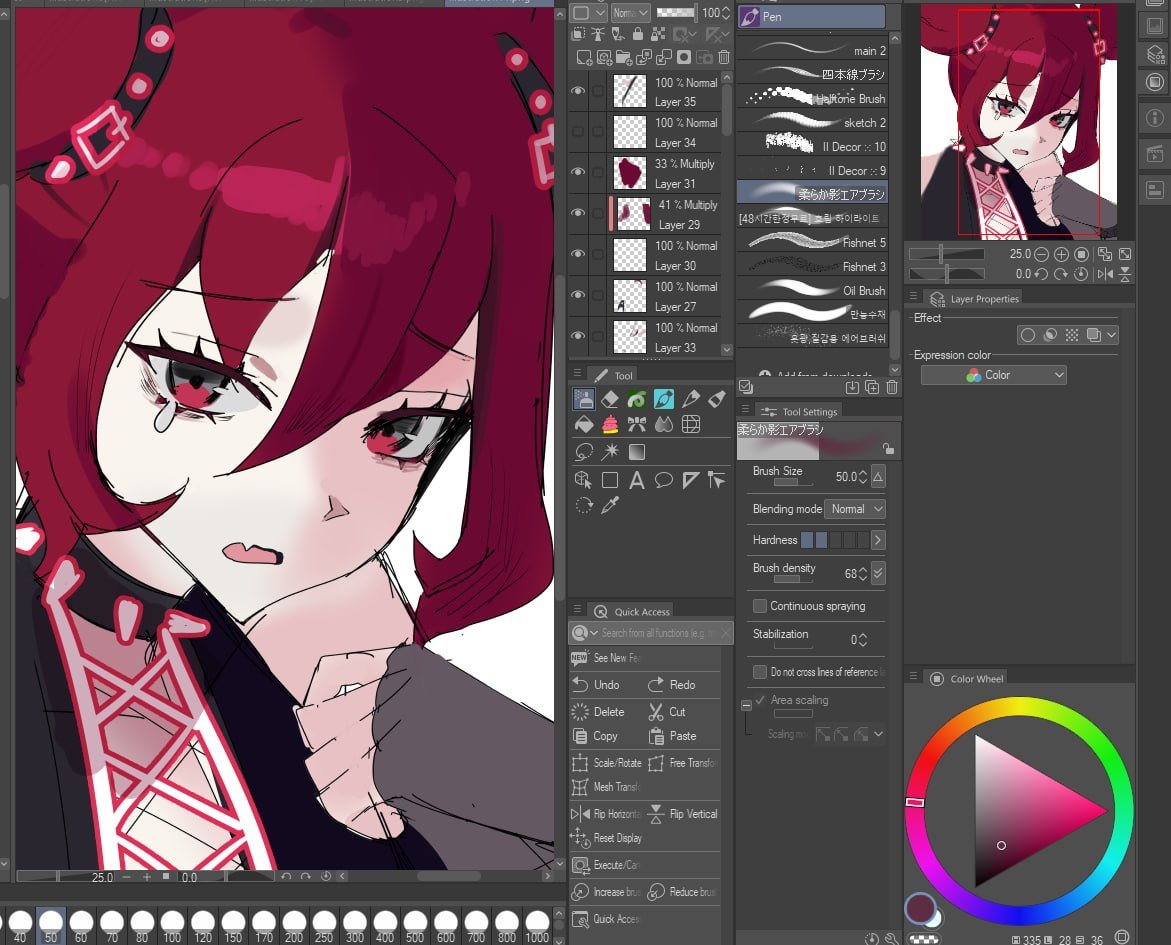
Task: Click the Copy icon in Quick Access
Action: pyautogui.click(x=580, y=736)
